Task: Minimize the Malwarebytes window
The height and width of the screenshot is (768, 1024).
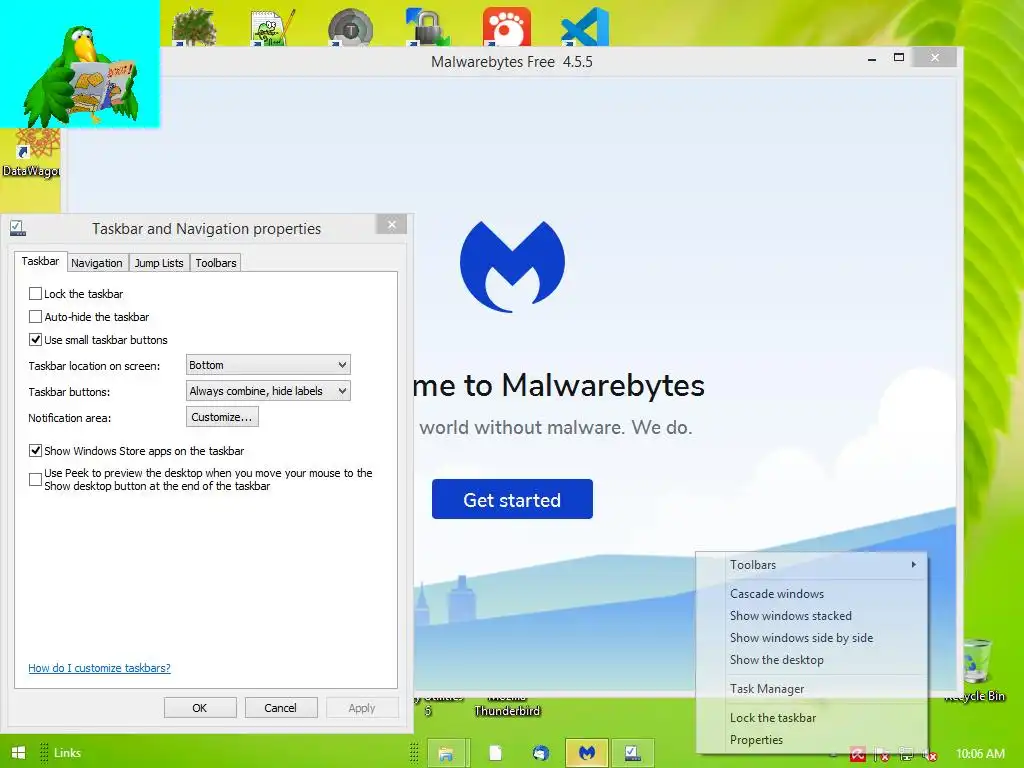Action: [872, 58]
